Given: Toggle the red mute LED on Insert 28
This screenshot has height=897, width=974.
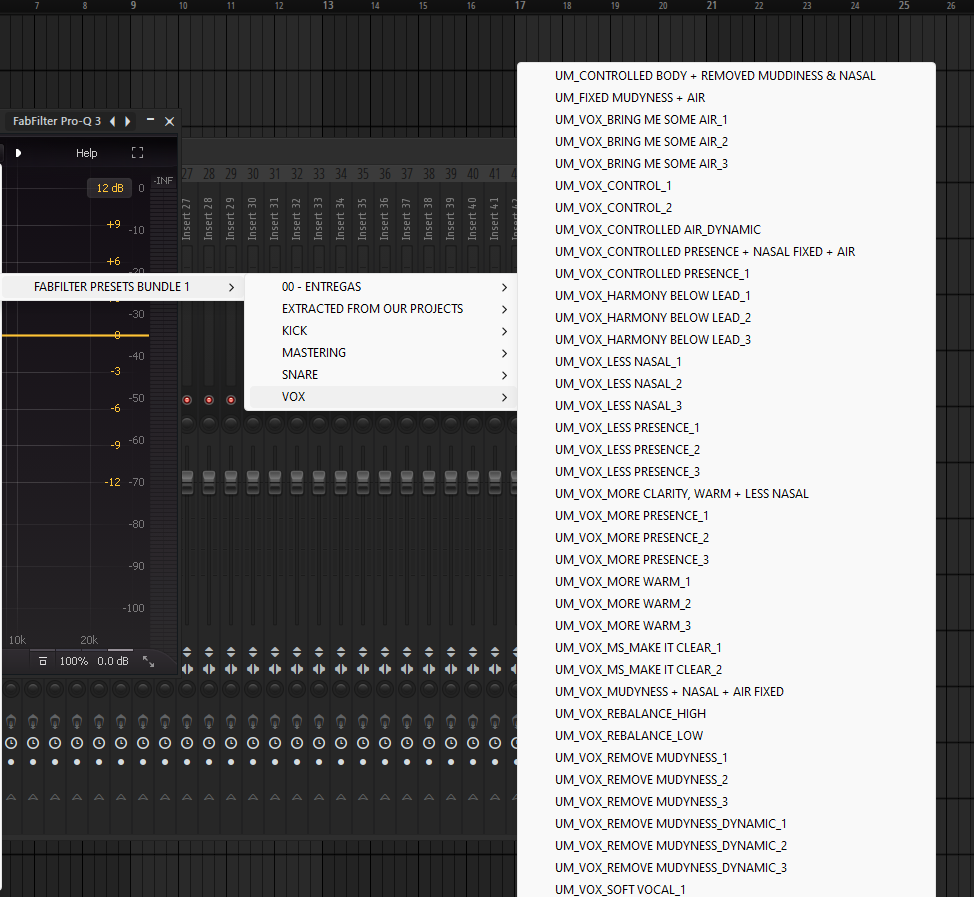Looking at the screenshot, I should pyautogui.click(x=209, y=400).
